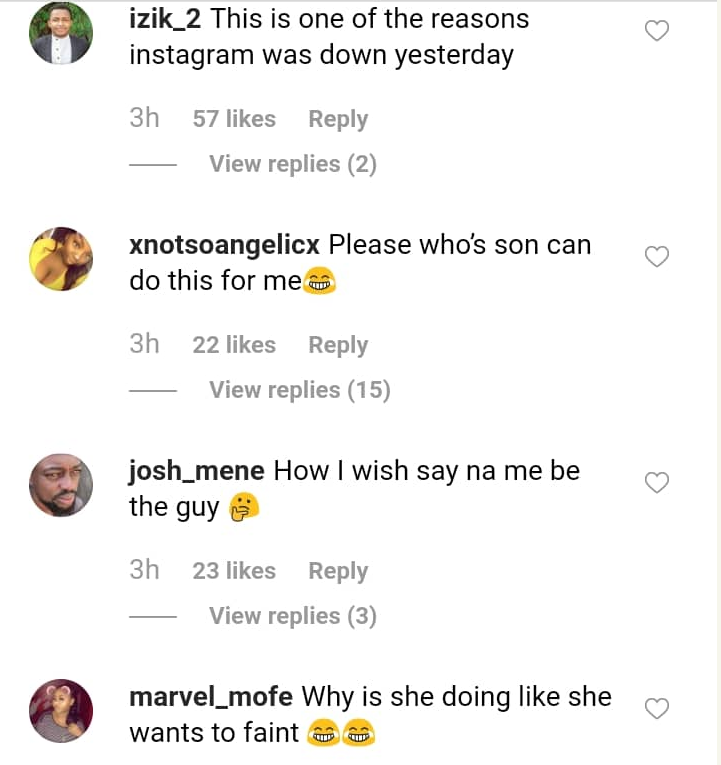Screen dimensions: 721x765
Task: Expand View replies (15) under xnotsoangelicx
Action: tap(299, 390)
